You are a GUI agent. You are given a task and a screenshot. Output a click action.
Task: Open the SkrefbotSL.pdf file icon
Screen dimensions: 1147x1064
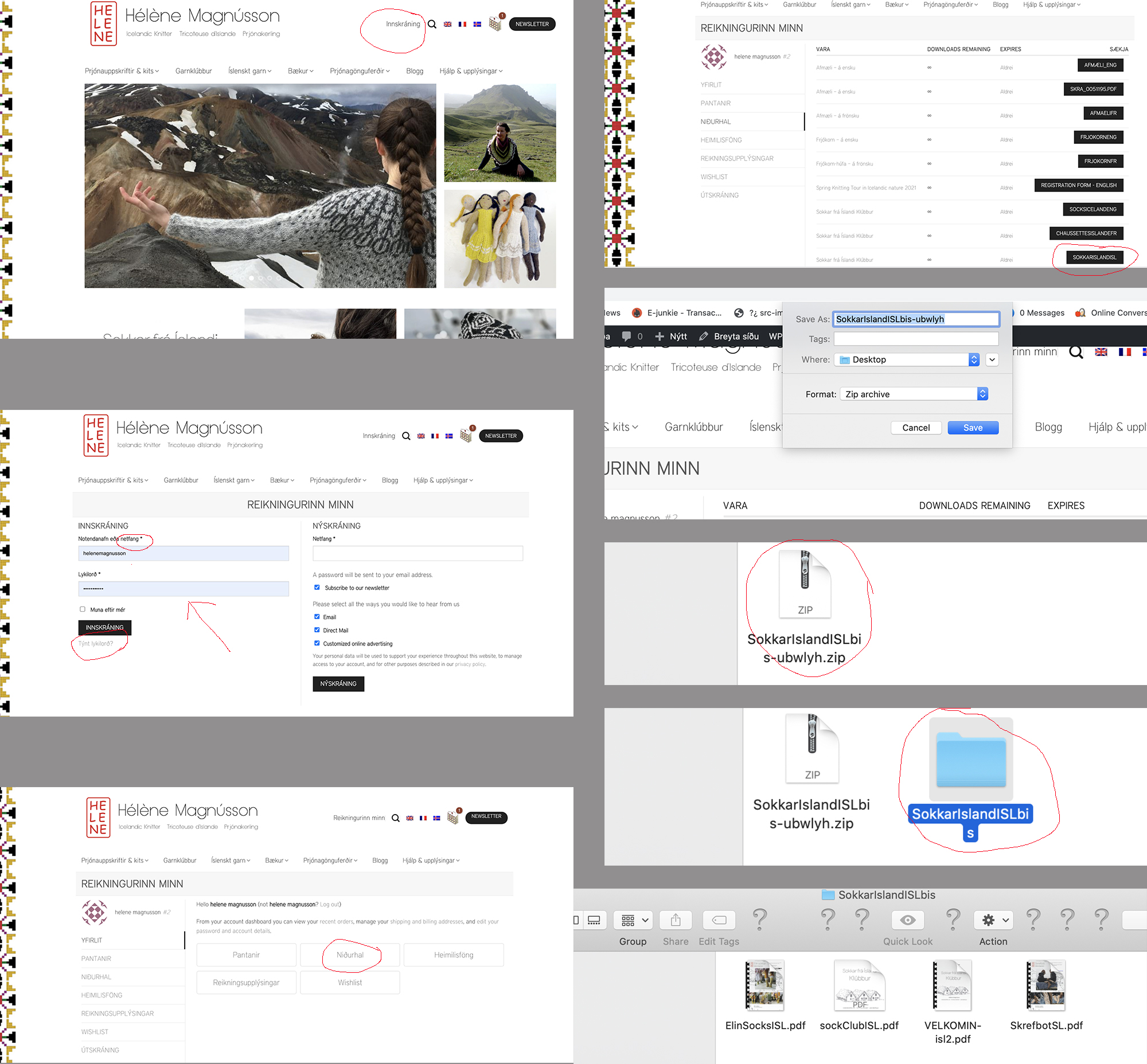tap(1045, 985)
